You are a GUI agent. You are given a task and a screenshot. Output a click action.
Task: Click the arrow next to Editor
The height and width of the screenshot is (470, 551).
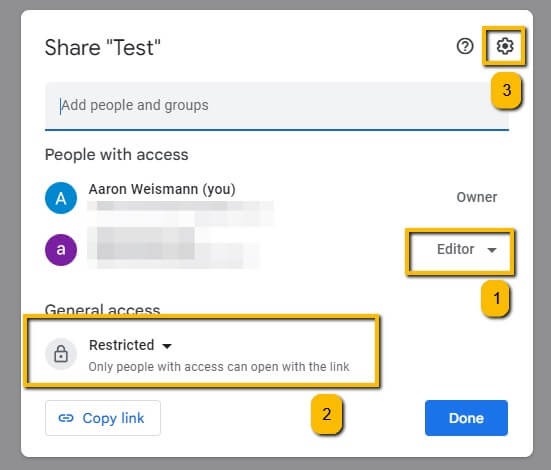coord(492,250)
